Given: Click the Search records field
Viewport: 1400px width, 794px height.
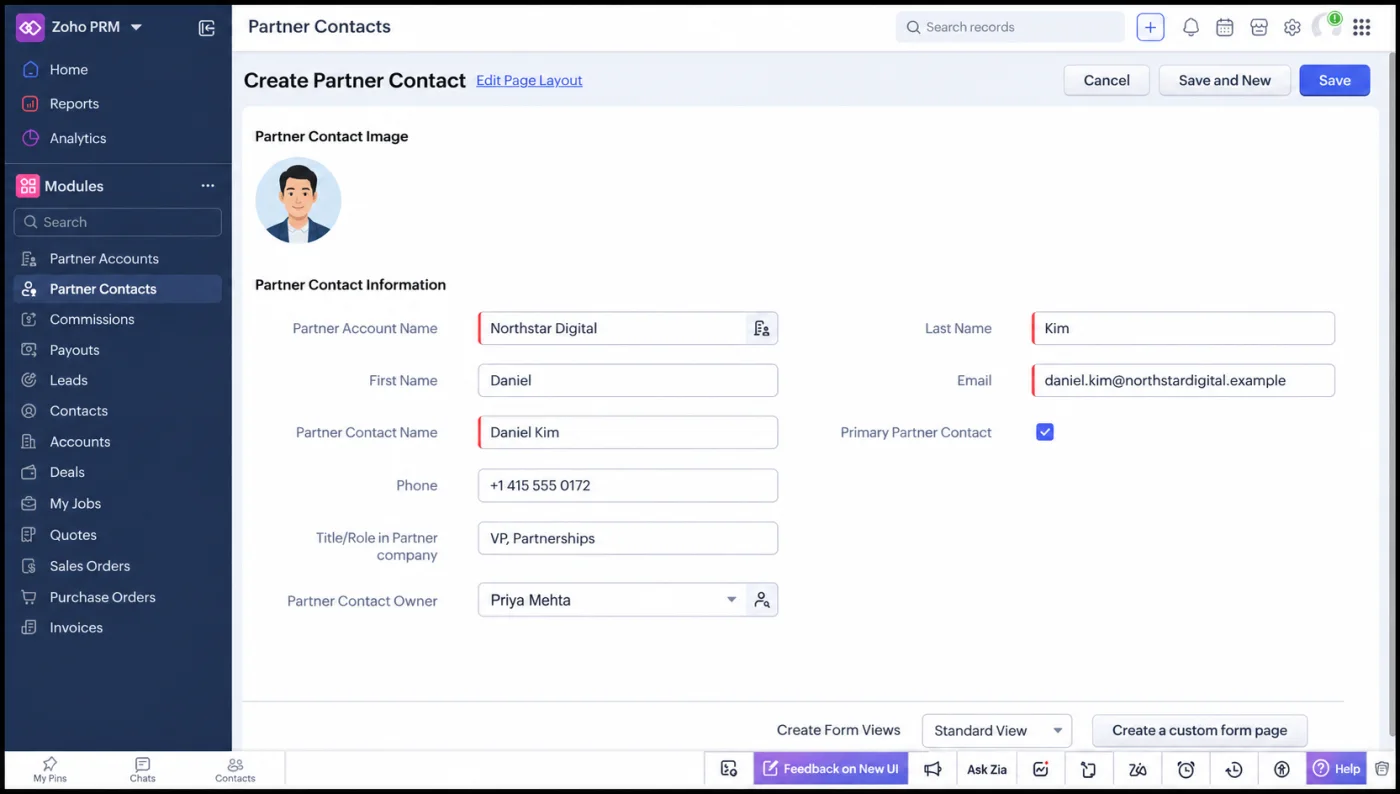Looking at the screenshot, I should pos(1010,28).
